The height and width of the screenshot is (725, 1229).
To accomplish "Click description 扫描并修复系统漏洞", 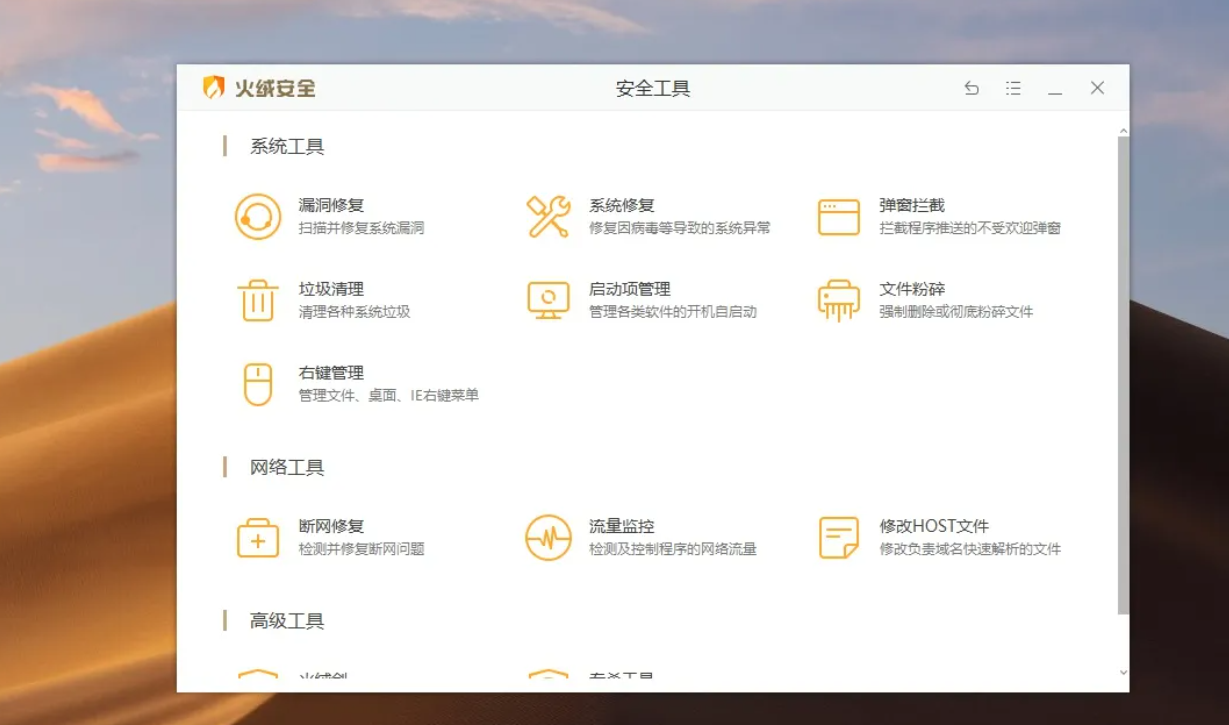I will (361, 228).
